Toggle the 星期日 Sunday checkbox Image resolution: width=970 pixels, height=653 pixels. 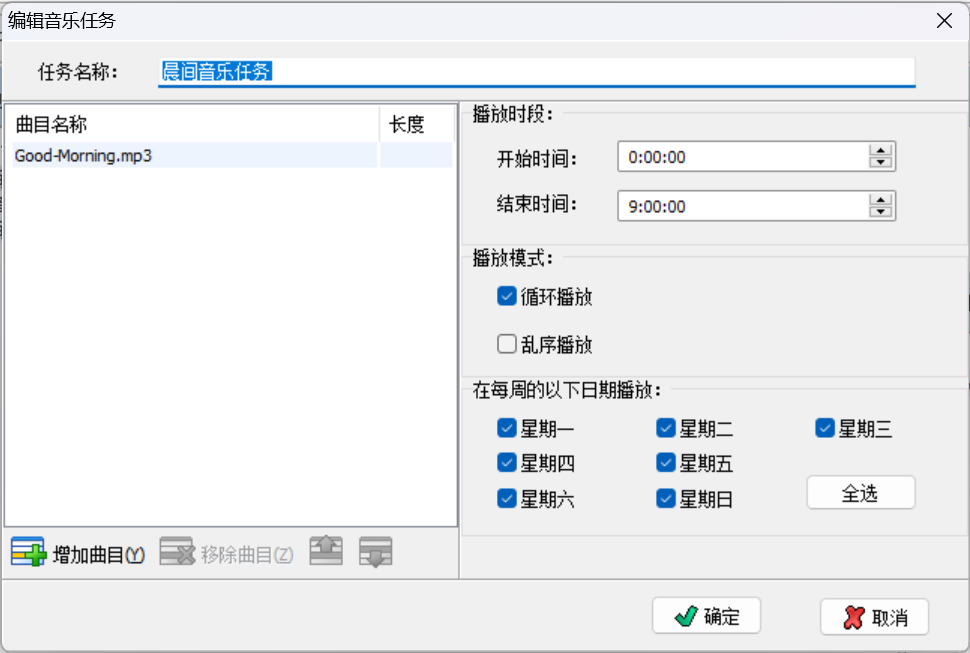pyautogui.click(x=666, y=498)
